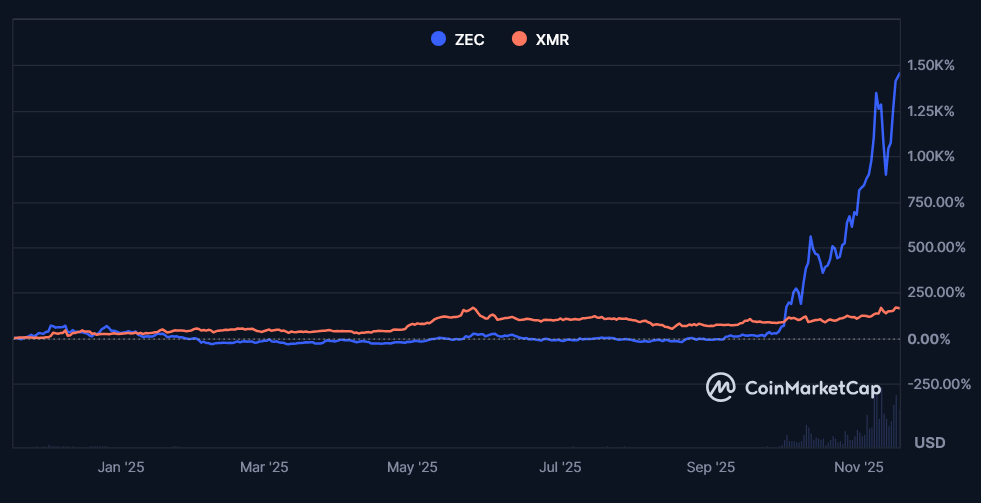
Task: Click the -250.00% y-axis label
Action: 938,384
